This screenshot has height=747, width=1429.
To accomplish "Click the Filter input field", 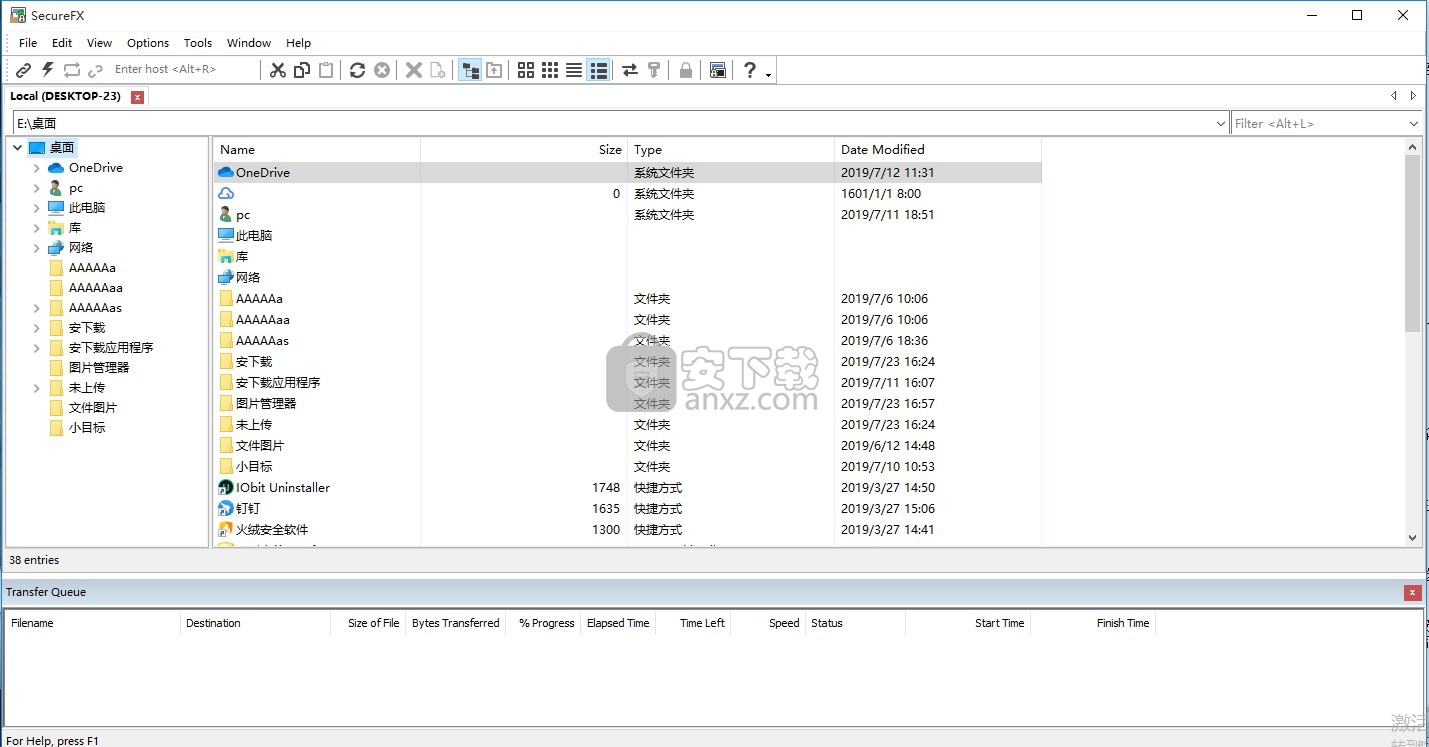I will (1318, 123).
